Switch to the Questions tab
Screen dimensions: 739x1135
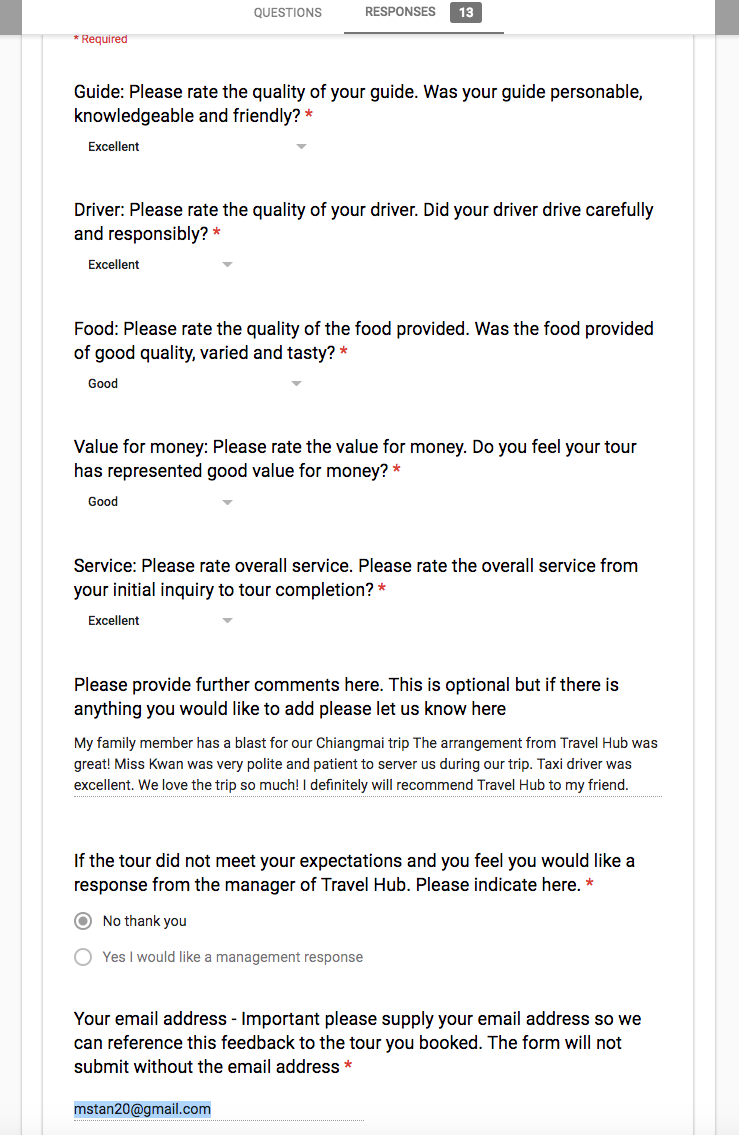click(287, 13)
